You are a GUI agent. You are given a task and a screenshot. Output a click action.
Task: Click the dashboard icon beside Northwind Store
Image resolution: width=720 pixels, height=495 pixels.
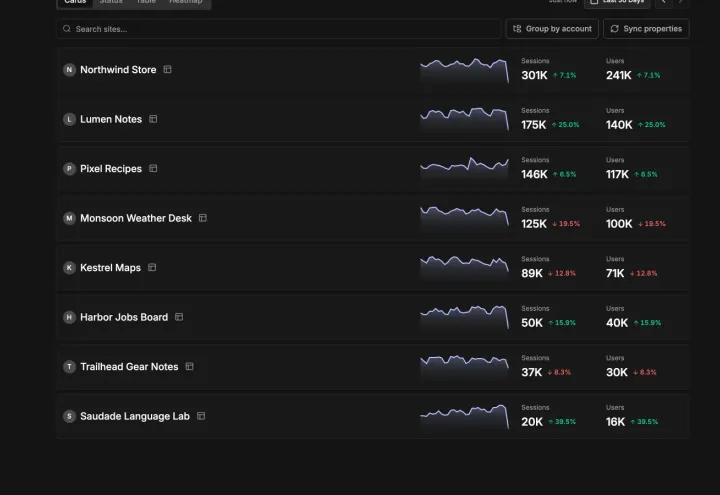coord(168,69)
